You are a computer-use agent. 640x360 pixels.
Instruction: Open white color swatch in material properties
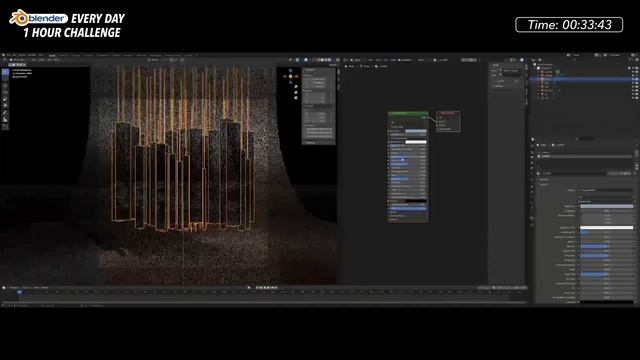coord(607,227)
